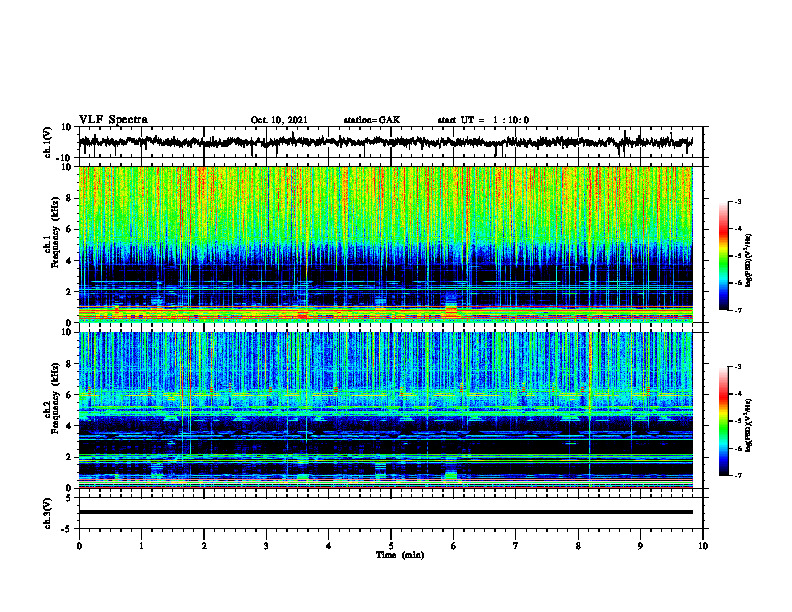Click the ch.1 colorbar log(PSD) unit label

[x=749, y=260]
